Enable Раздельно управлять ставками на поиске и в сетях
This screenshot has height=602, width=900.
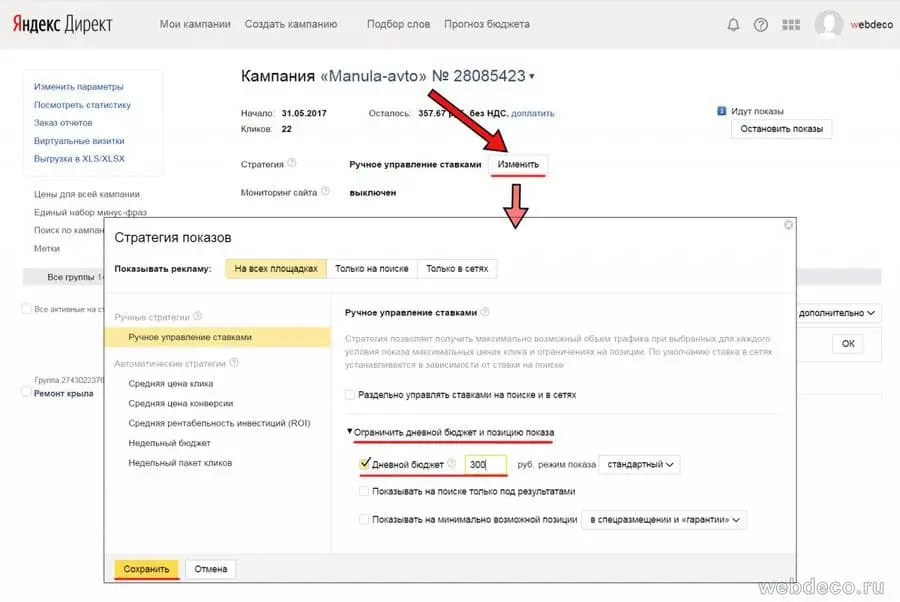[x=350, y=395]
